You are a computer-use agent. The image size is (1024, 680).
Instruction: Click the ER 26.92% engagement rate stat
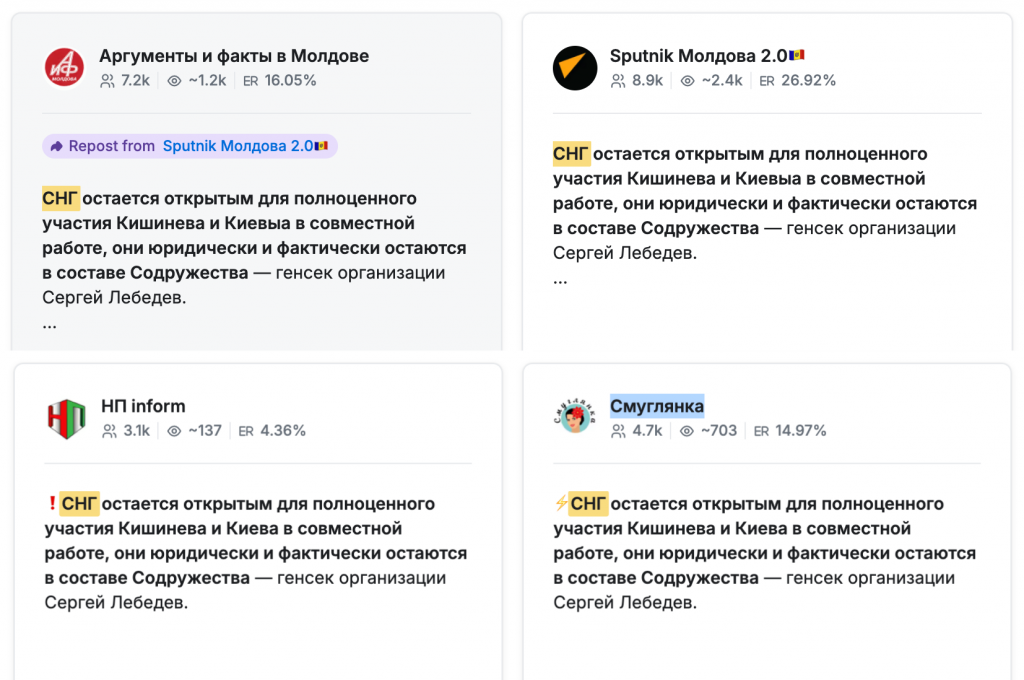tap(797, 81)
